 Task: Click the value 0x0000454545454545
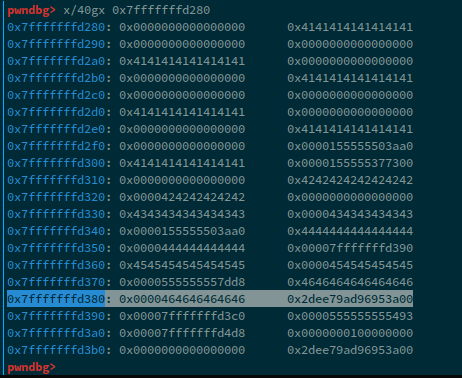pos(350,265)
